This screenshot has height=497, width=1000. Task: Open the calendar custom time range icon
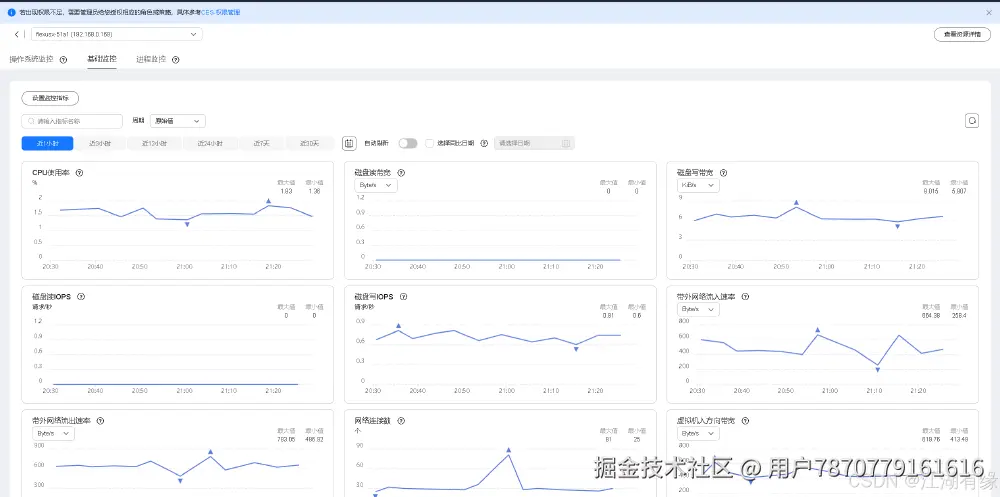pos(349,144)
